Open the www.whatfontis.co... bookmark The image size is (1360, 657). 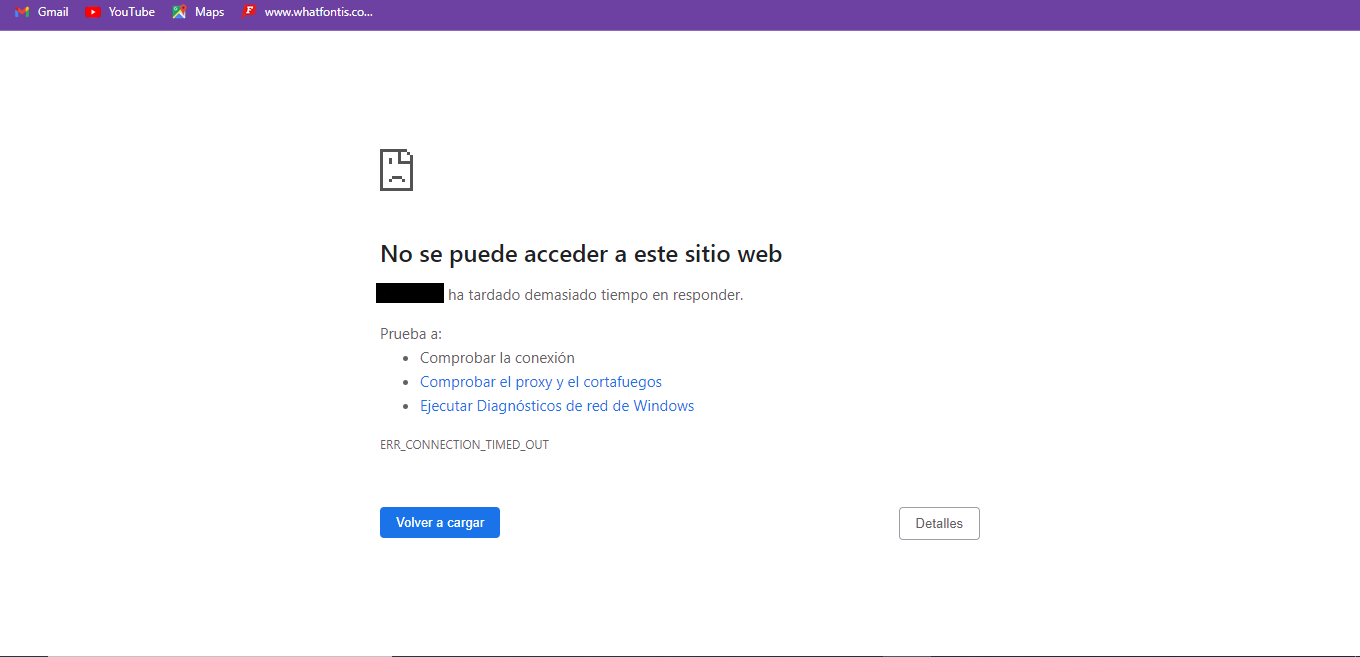click(x=308, y=12)
